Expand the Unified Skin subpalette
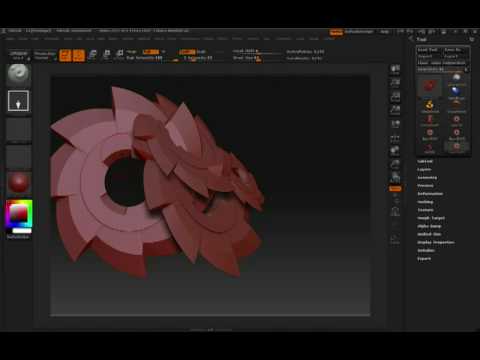Screen dimensions: 480x360 tap(429, 234)
